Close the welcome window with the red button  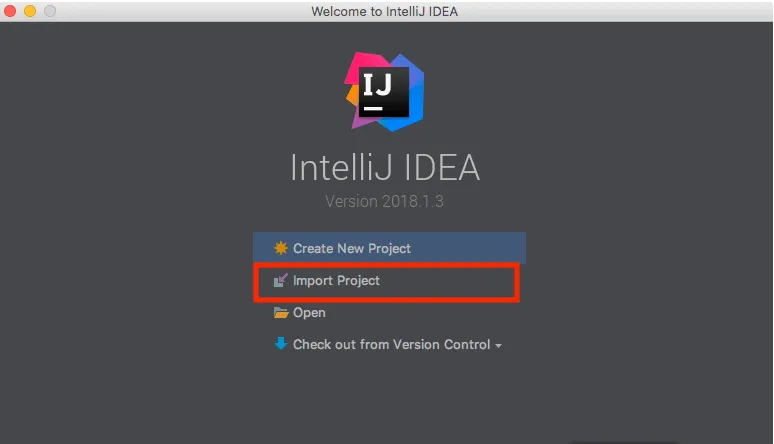point(10,11)
